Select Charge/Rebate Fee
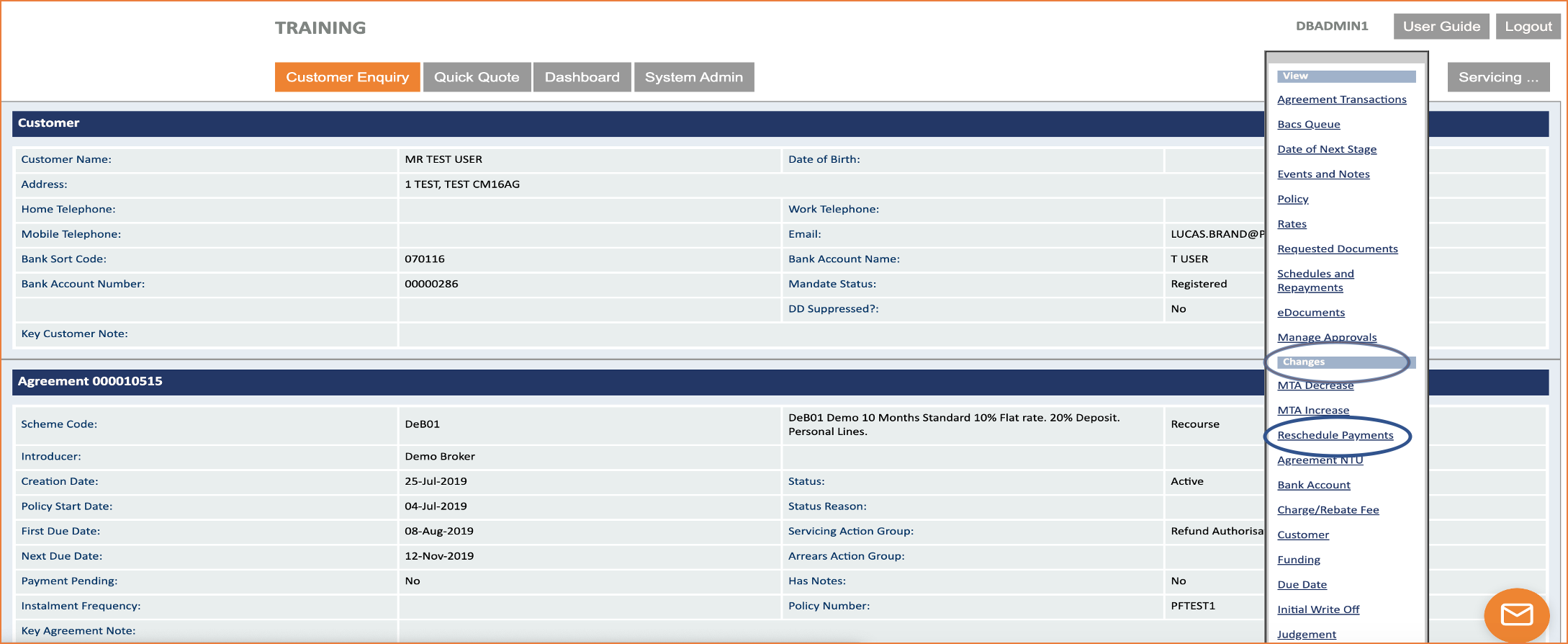Viewport: 1568px width, 644px height. [1328, 510]
